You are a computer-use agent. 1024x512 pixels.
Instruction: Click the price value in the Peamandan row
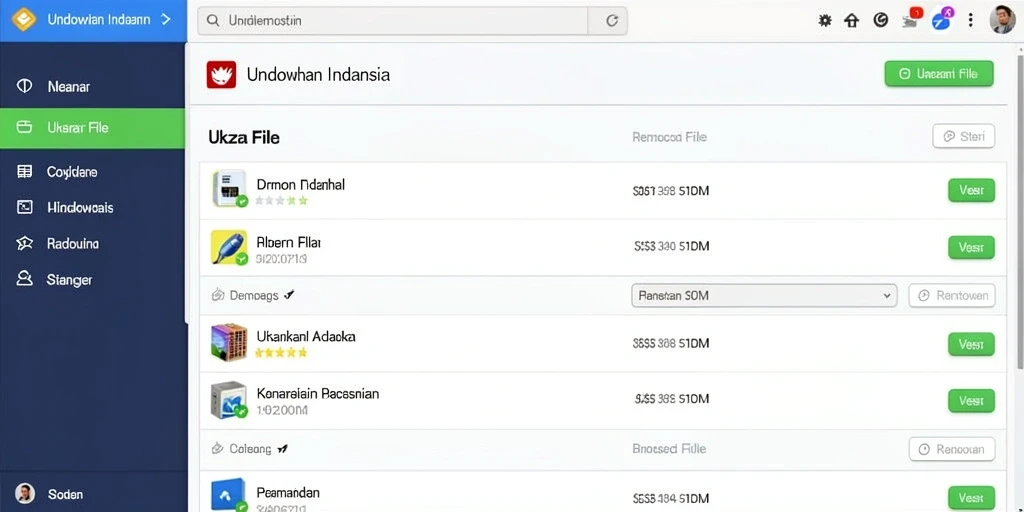coord(671,498)
